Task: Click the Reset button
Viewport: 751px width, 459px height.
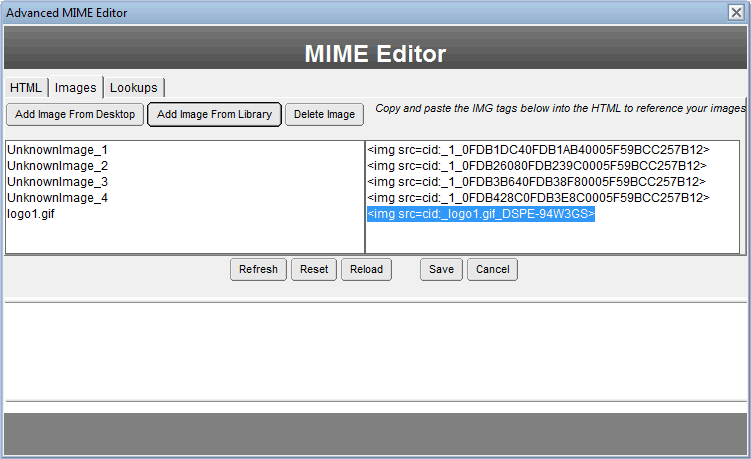Action: coord(314,269)
